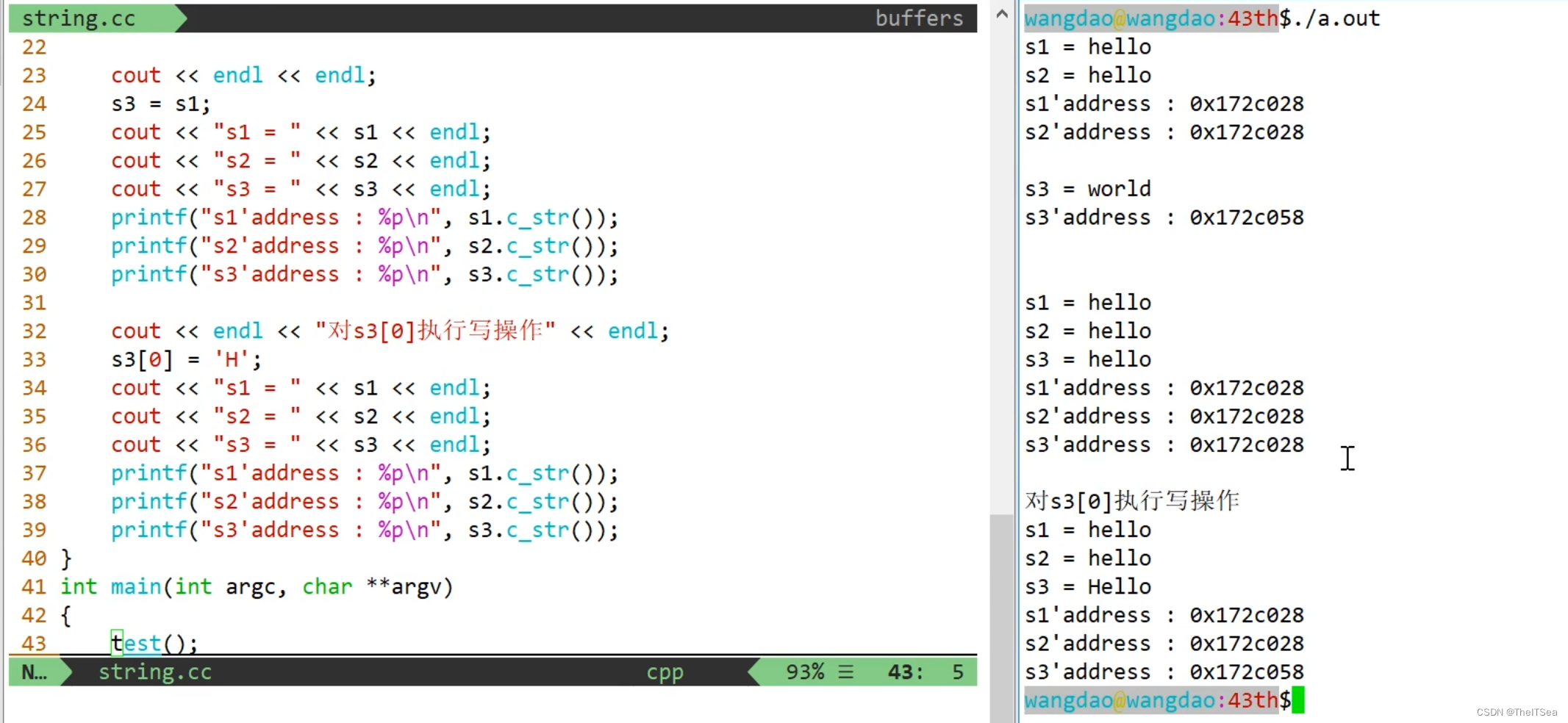Click printf s3'address on line 39
Screen dimensions: 1568x723
point(365,530)
